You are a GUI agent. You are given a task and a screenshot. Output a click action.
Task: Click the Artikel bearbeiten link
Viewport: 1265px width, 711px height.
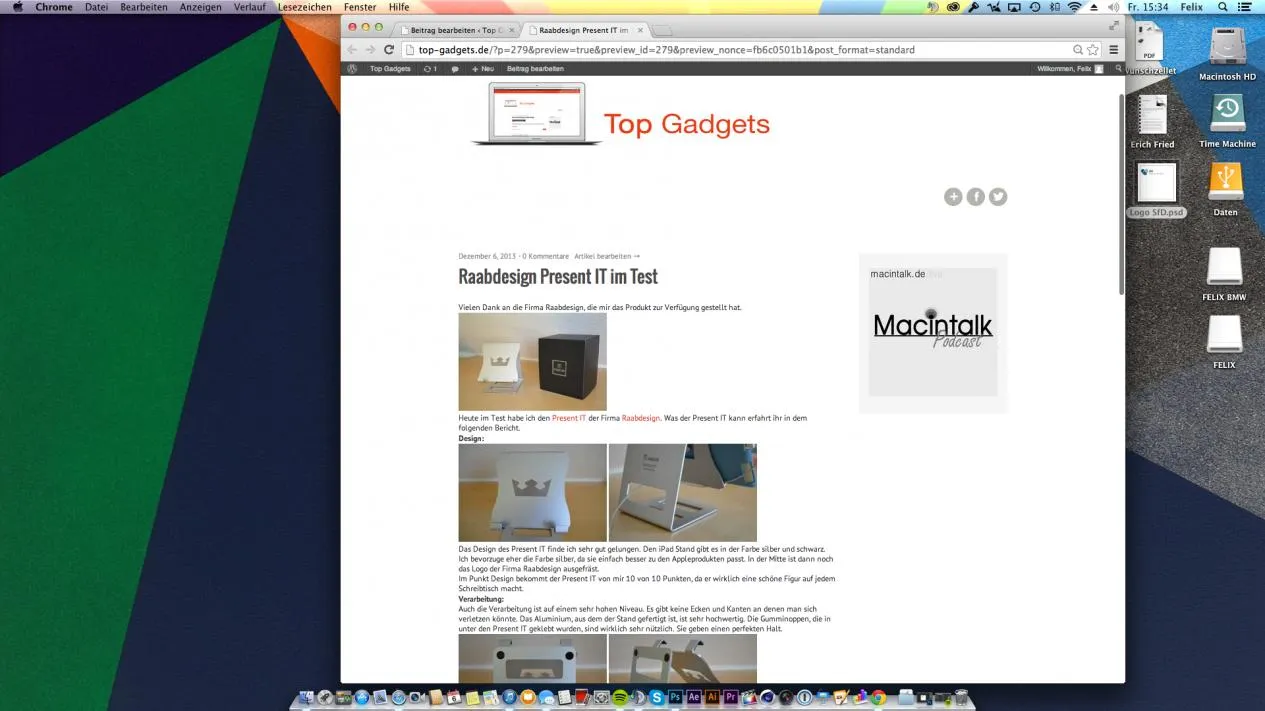coord(607,256)
